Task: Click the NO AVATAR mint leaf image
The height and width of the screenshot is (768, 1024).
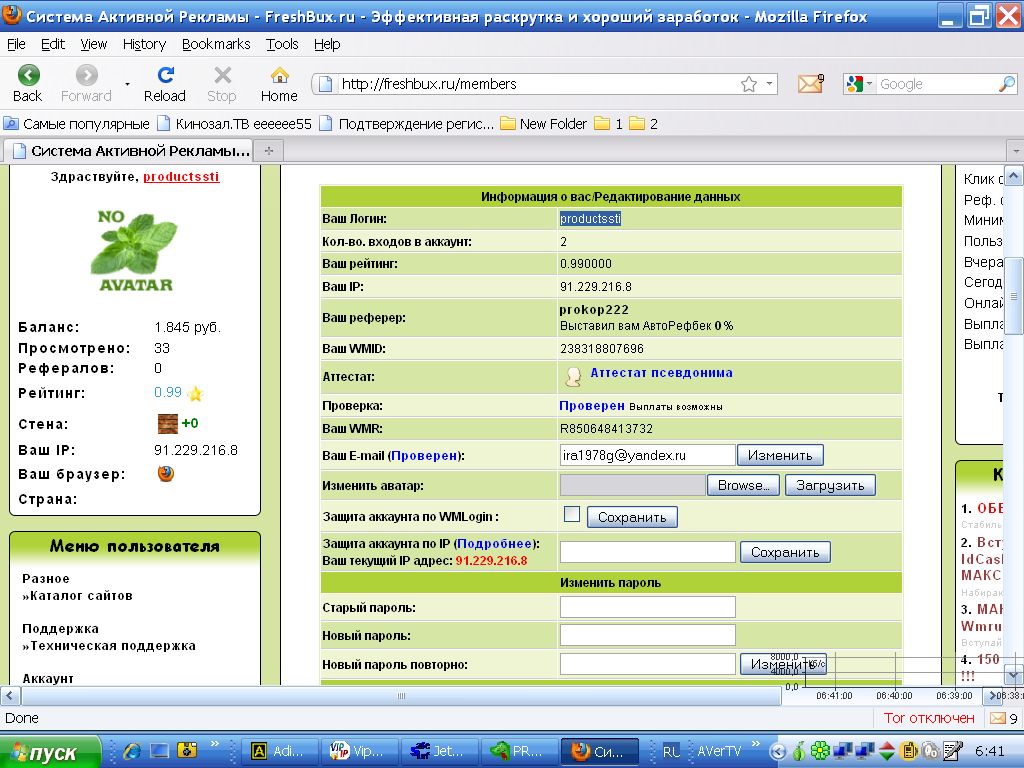Action: [x=136, y=251]
